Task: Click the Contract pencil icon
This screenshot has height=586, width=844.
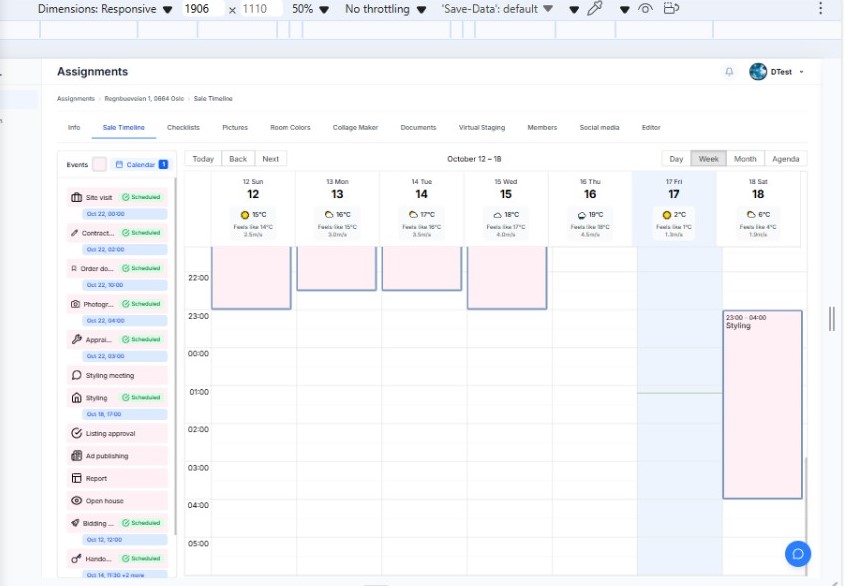Action: pyautogui.click(x=74, y=233)
